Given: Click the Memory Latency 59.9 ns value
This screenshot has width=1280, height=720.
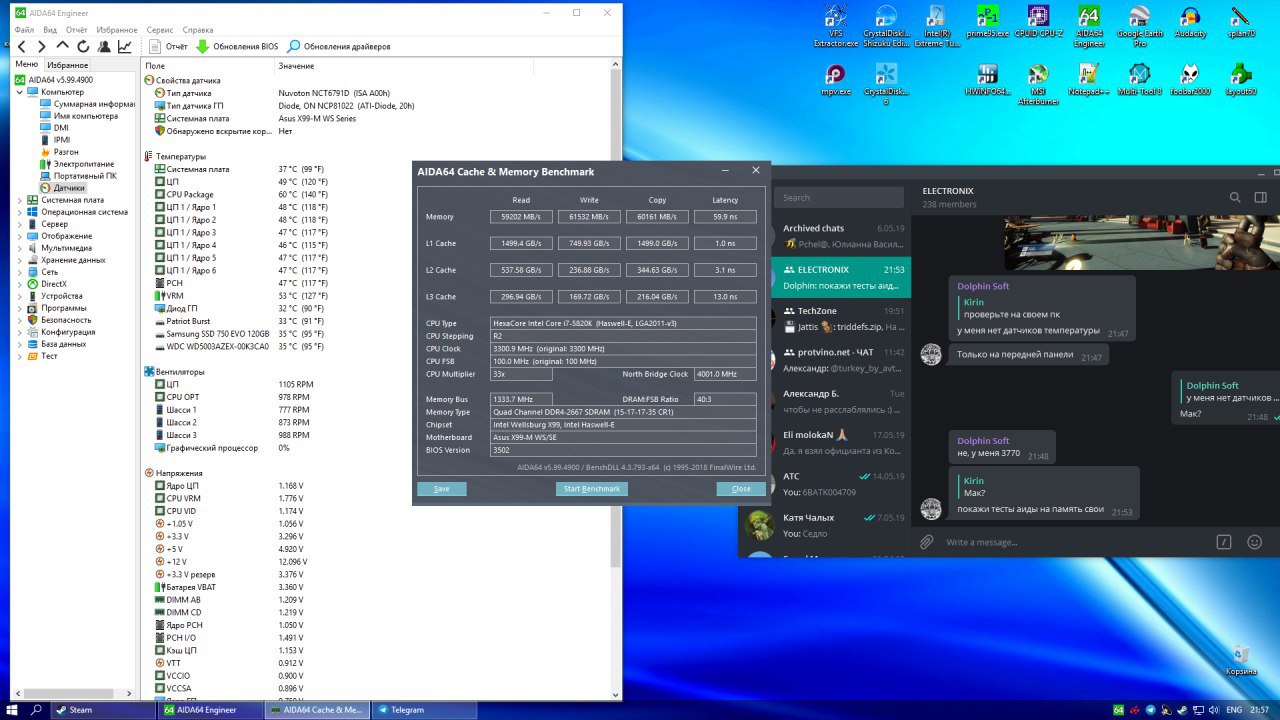Looking at the screenshot, I should coord(725,217).
